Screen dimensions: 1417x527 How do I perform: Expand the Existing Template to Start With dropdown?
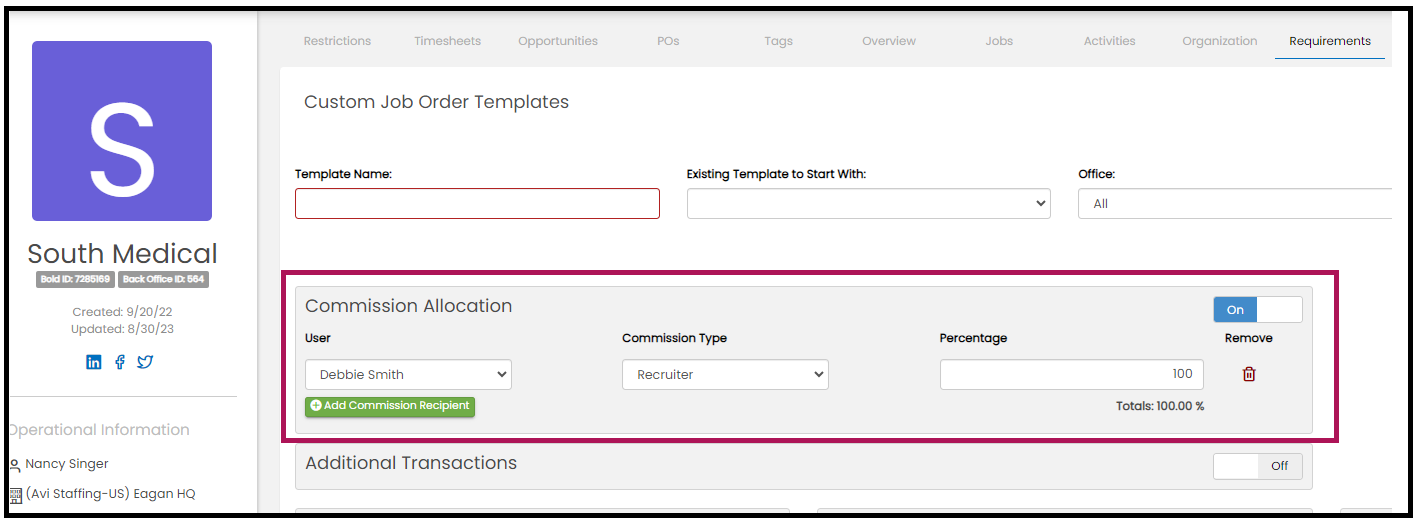868,204
